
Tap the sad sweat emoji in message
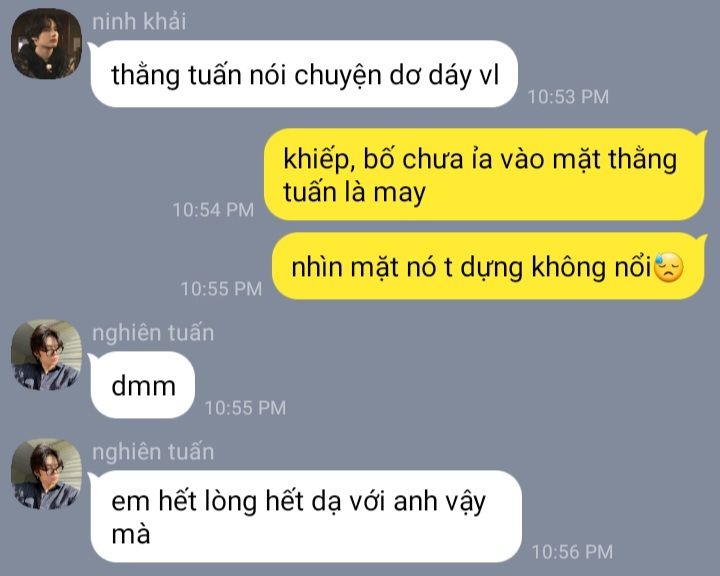669,267
